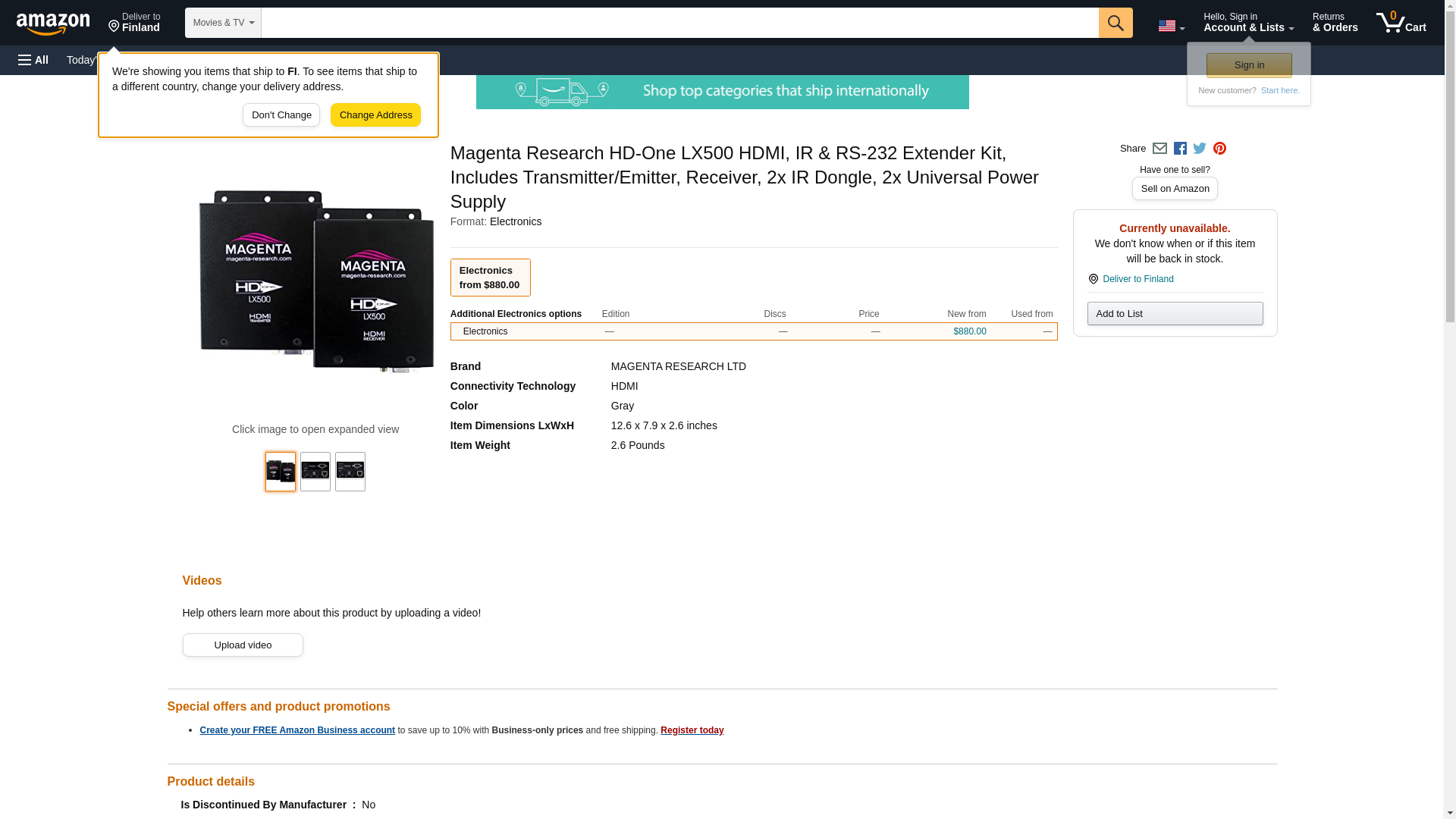The height and width of the screenshot is (819, 1456).
Task: Open Returns & Orders page
Action: point(1335,23)
